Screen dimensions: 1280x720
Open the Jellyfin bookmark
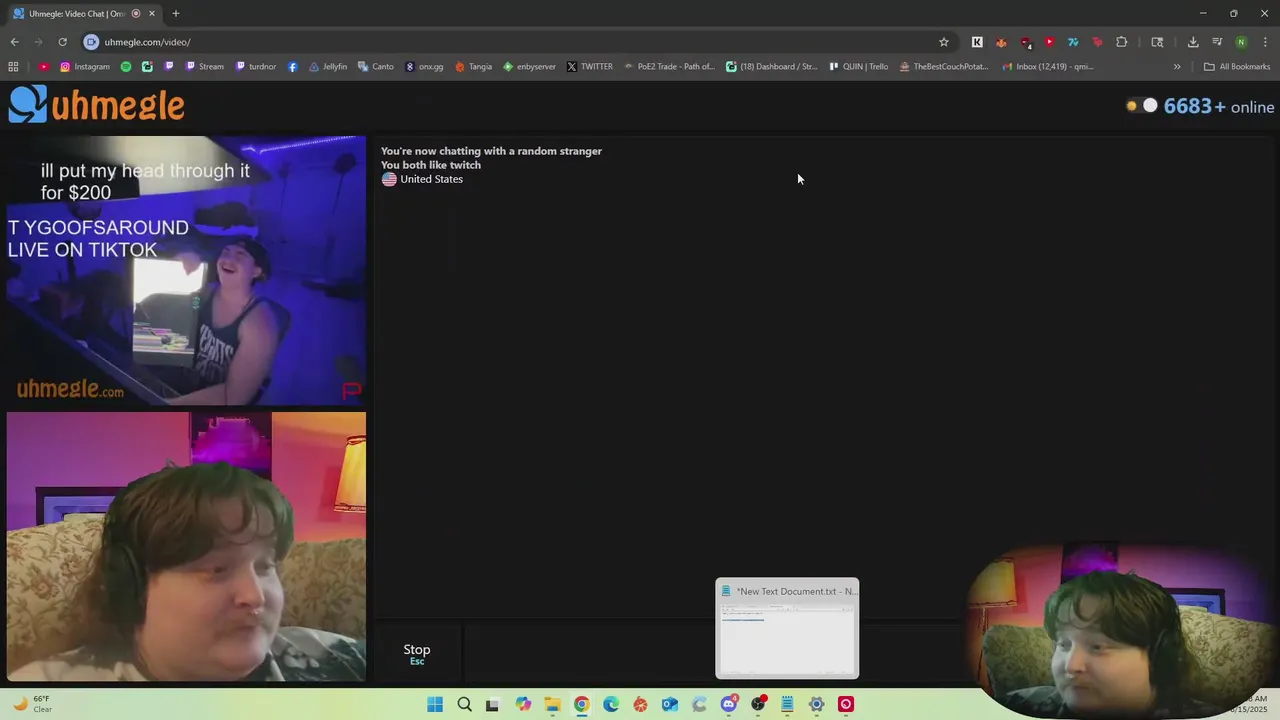click(328, 67)
